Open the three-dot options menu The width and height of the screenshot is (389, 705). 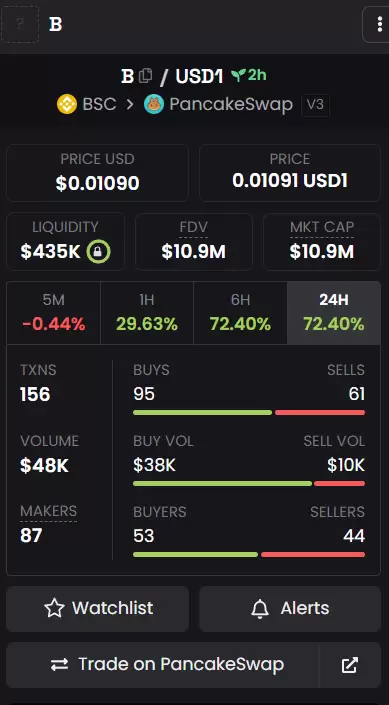tap(379, 24)
